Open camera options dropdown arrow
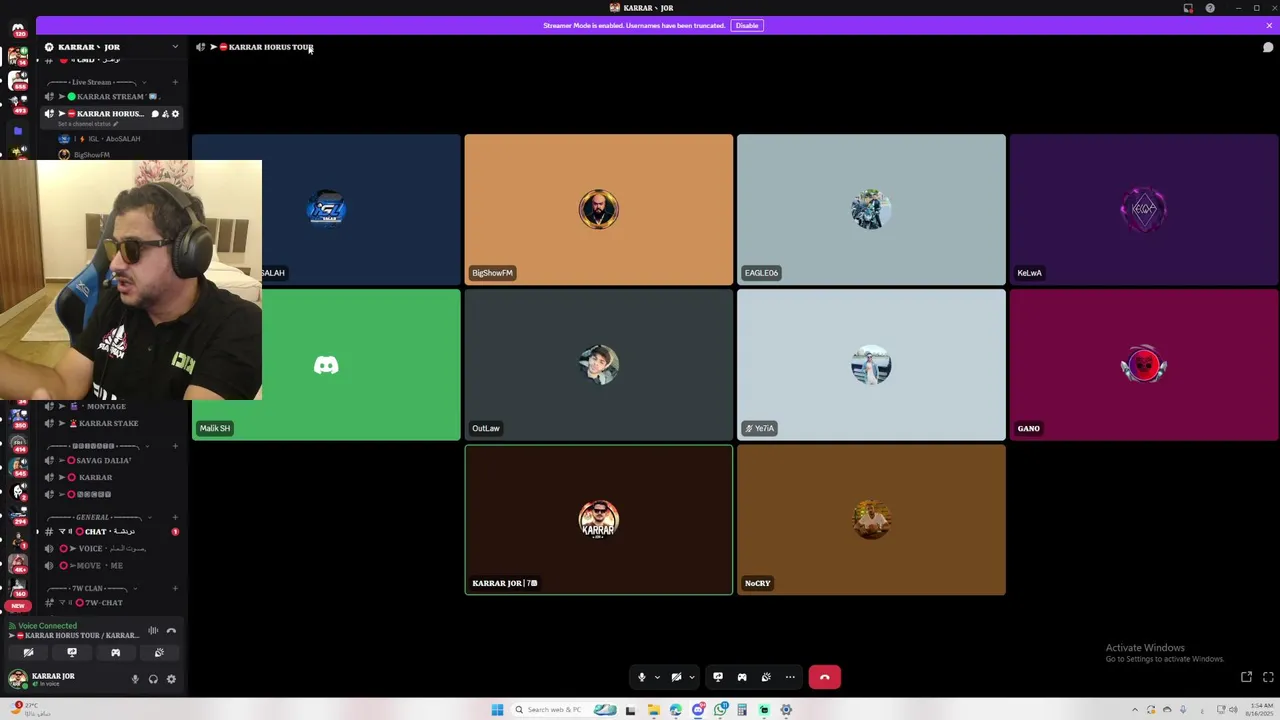Viewport: 1280px width, 720px height. pyautogui.click(x=691, y=677)
